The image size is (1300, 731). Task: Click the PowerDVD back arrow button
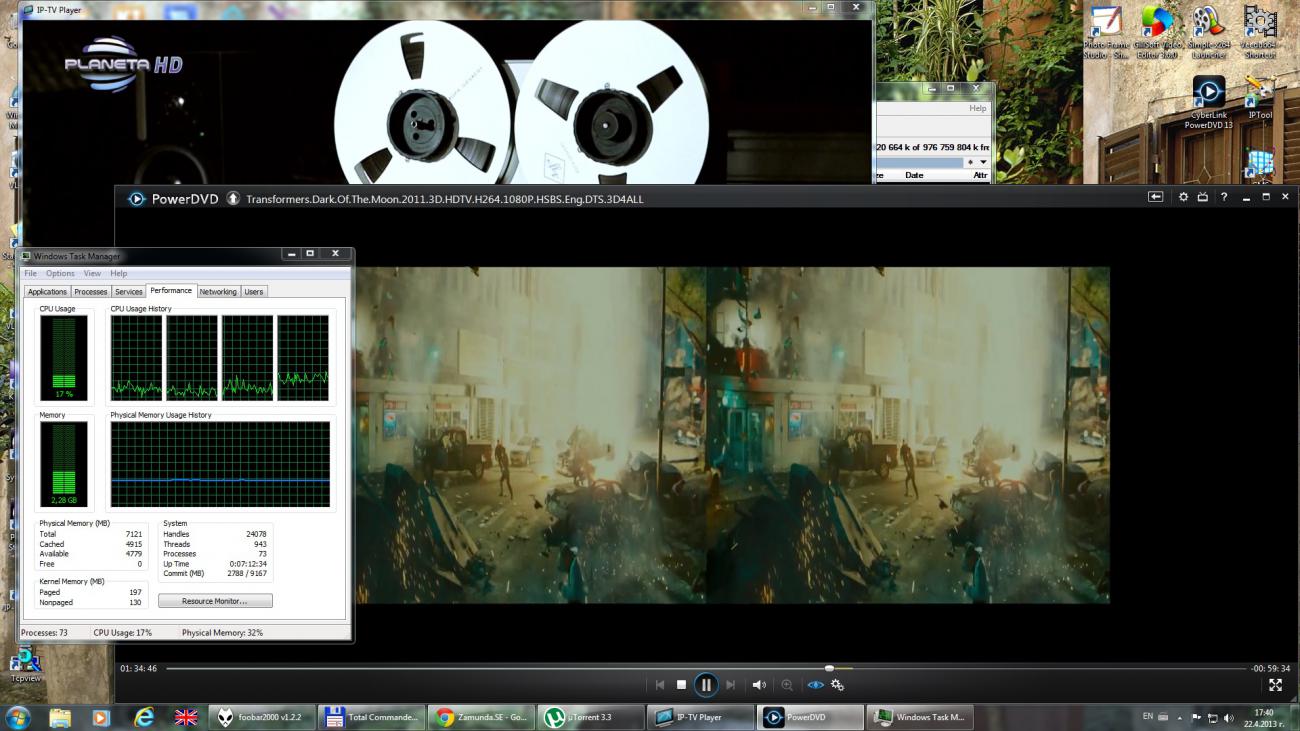click(1155, 197)
